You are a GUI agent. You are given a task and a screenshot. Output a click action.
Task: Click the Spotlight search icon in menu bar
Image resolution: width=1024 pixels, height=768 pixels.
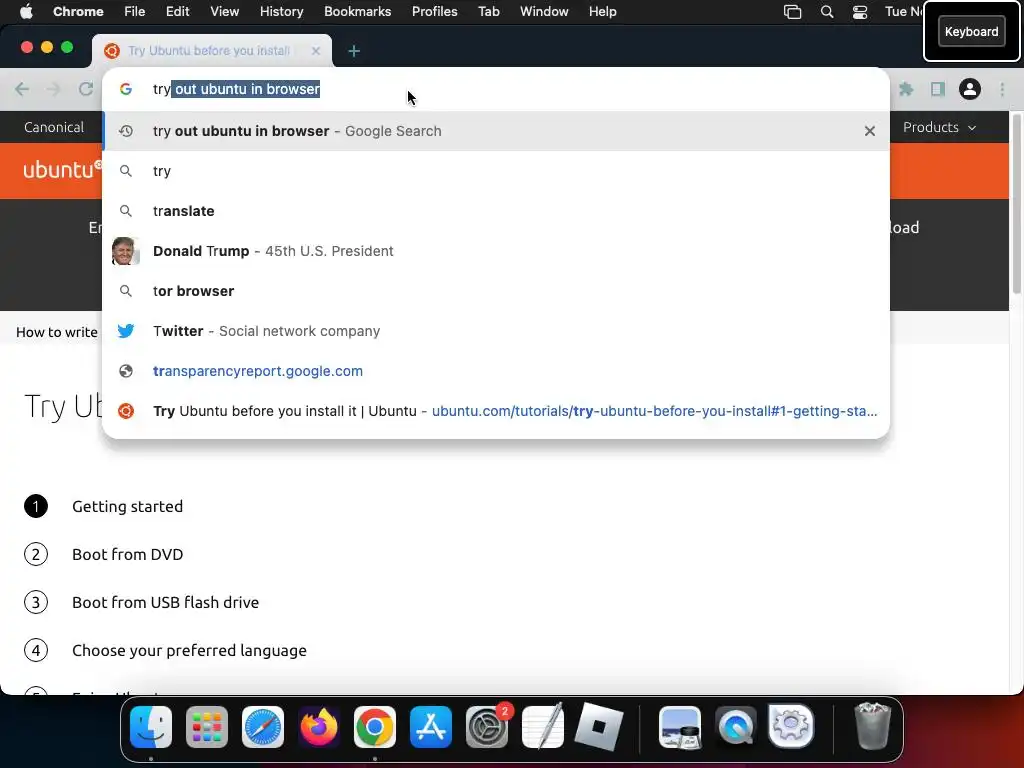coord(827,12)
